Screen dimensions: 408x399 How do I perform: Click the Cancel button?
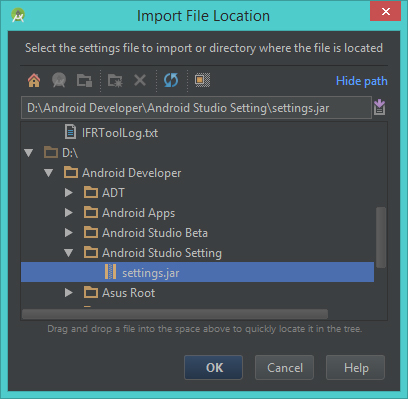click(284, 367)
